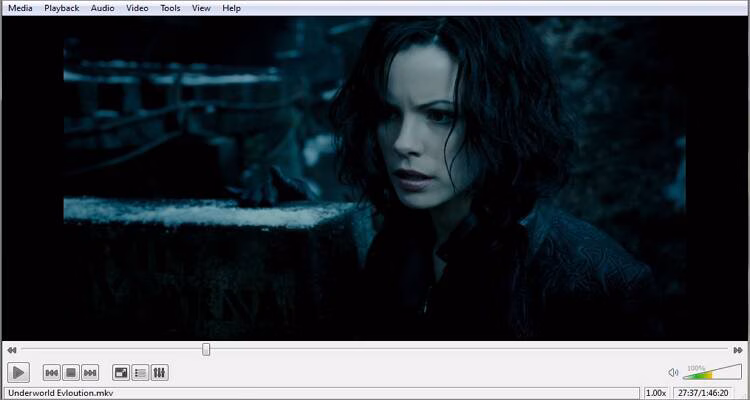
Task: Click the Play button
Action: [19, 372]
